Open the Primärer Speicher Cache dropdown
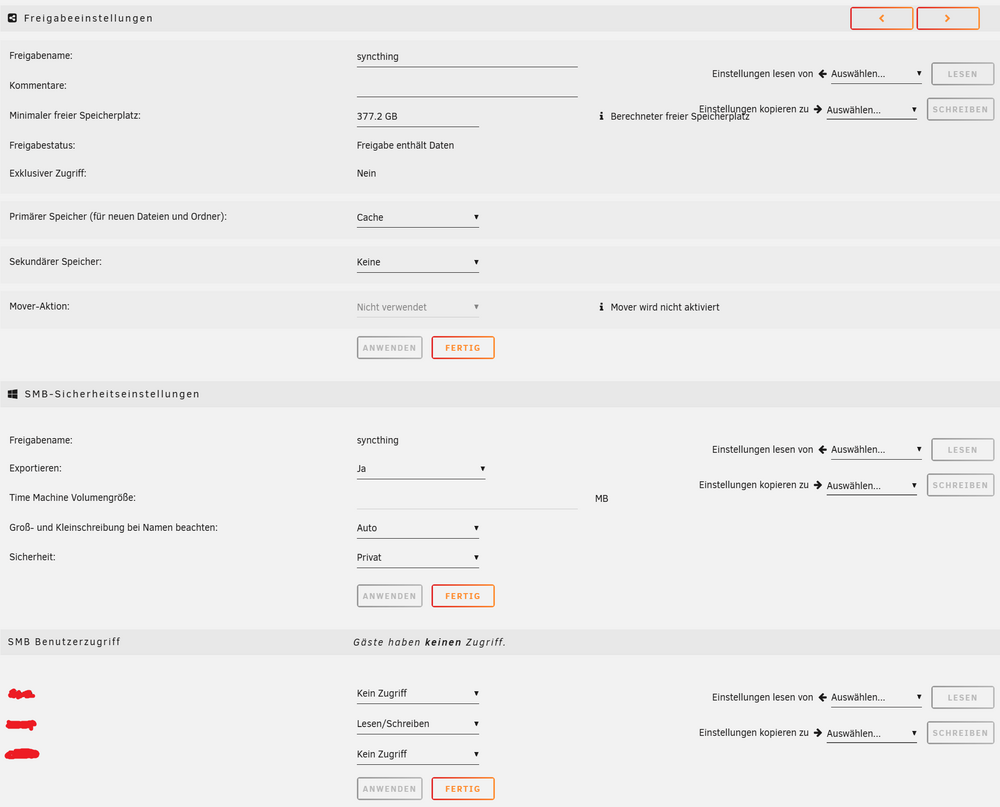This screenshot has width=1000, height=807. click(418, 218)
